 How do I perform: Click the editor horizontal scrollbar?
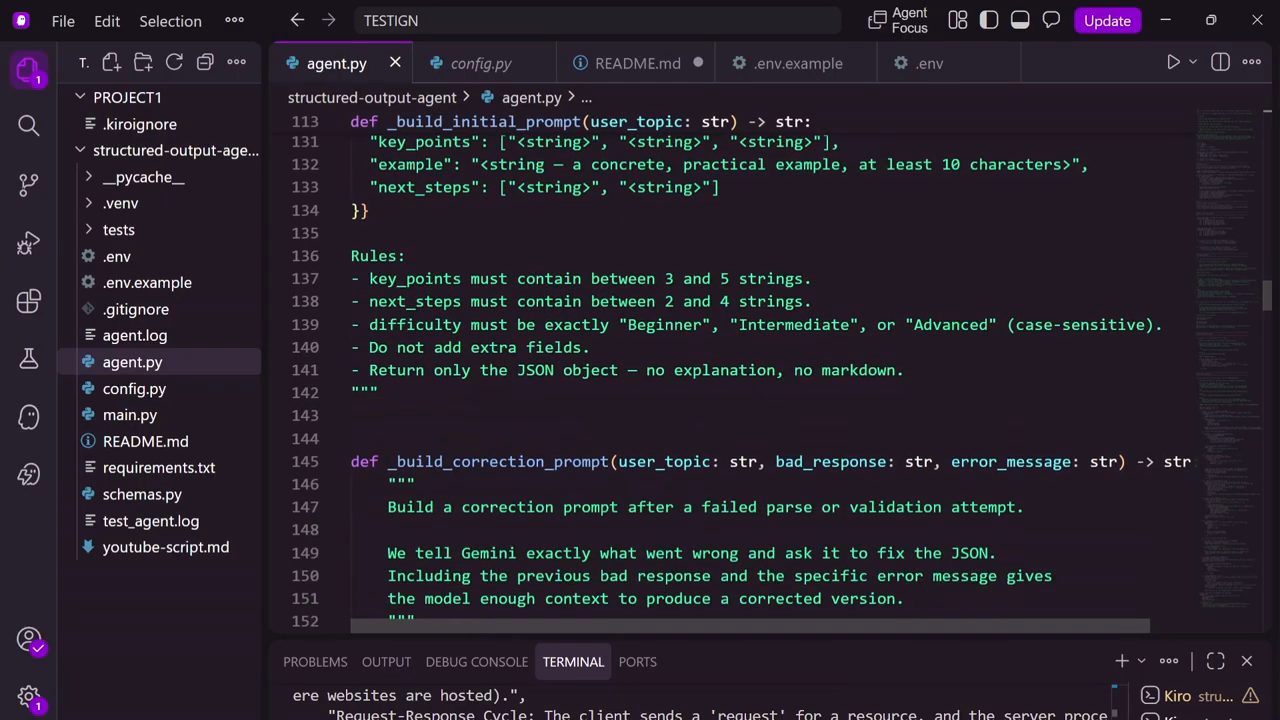(750, 626)
